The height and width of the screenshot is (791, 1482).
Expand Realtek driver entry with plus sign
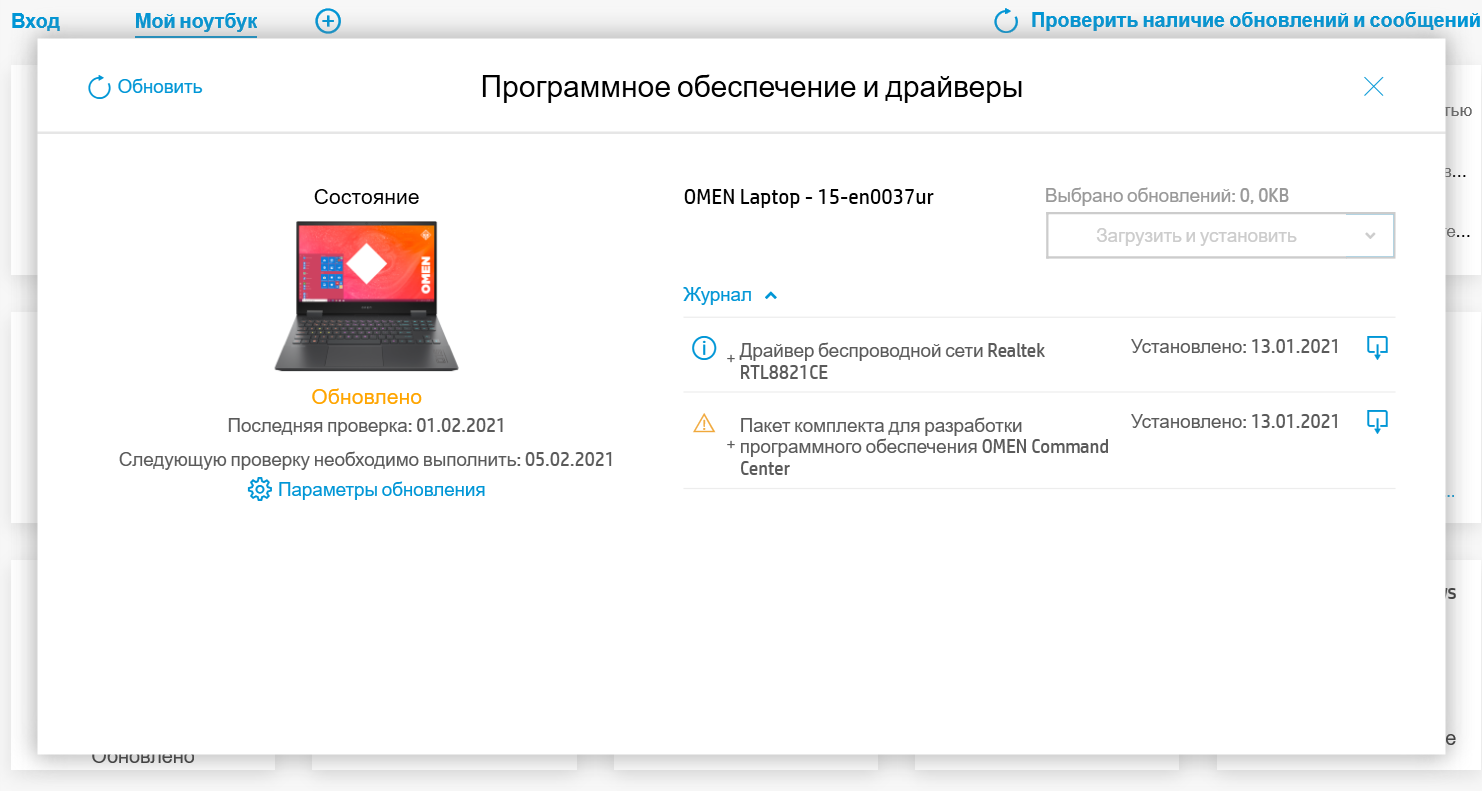[x=730, y=358]
